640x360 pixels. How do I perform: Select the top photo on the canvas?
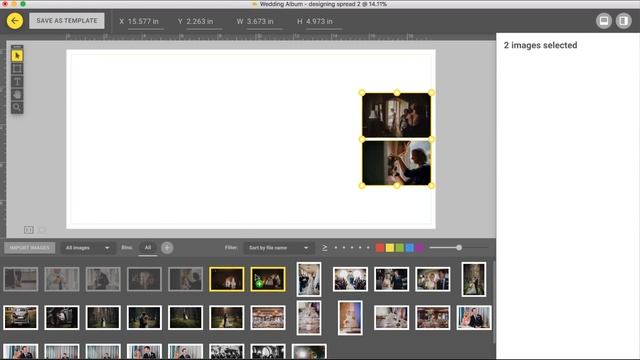coord(396,115)
